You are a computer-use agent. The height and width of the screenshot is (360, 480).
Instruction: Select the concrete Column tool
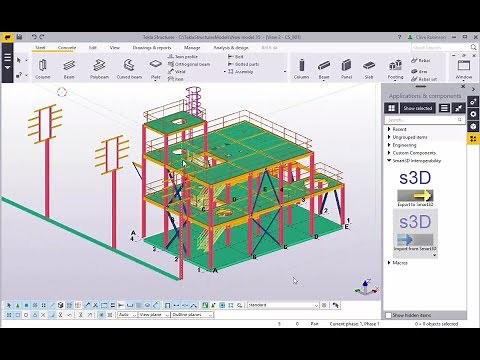[x=301, y=69]
